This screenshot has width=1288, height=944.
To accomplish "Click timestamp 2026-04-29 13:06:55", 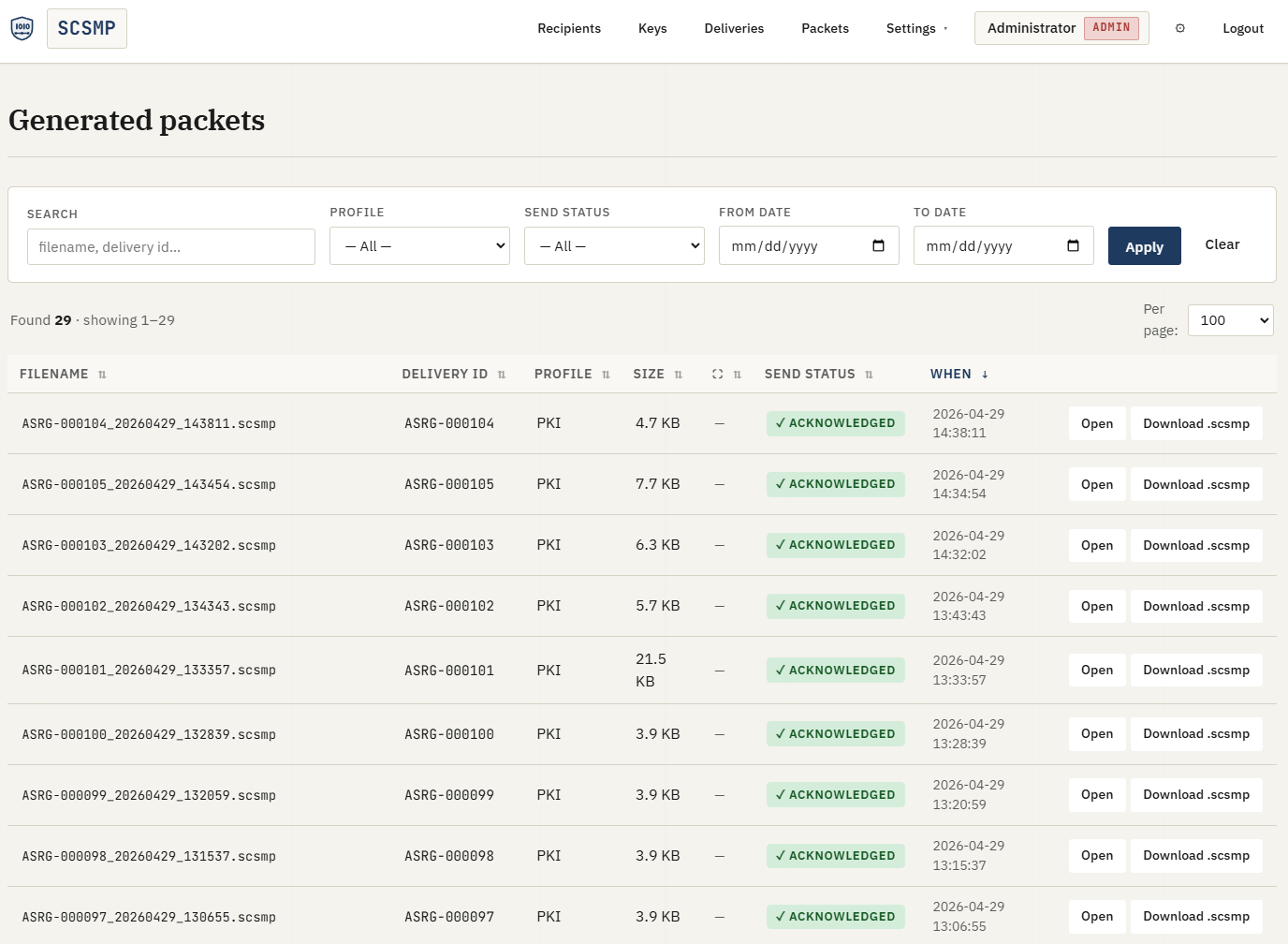I will point(969,917).
